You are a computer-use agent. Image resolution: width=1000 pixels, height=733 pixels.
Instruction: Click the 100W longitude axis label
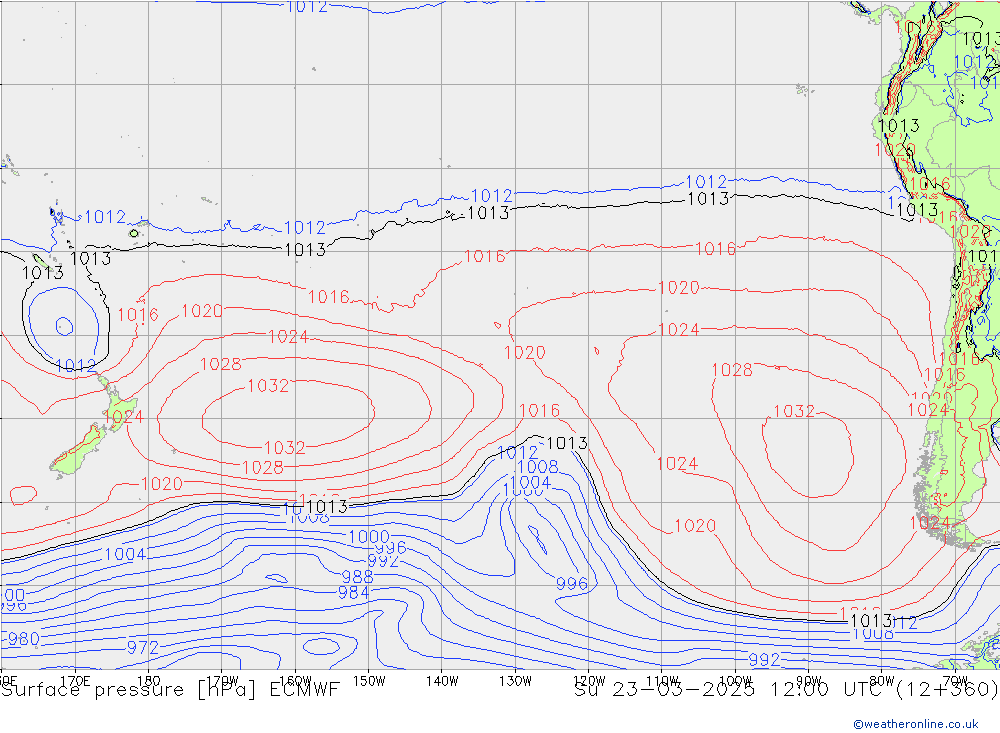click(735, 681)
